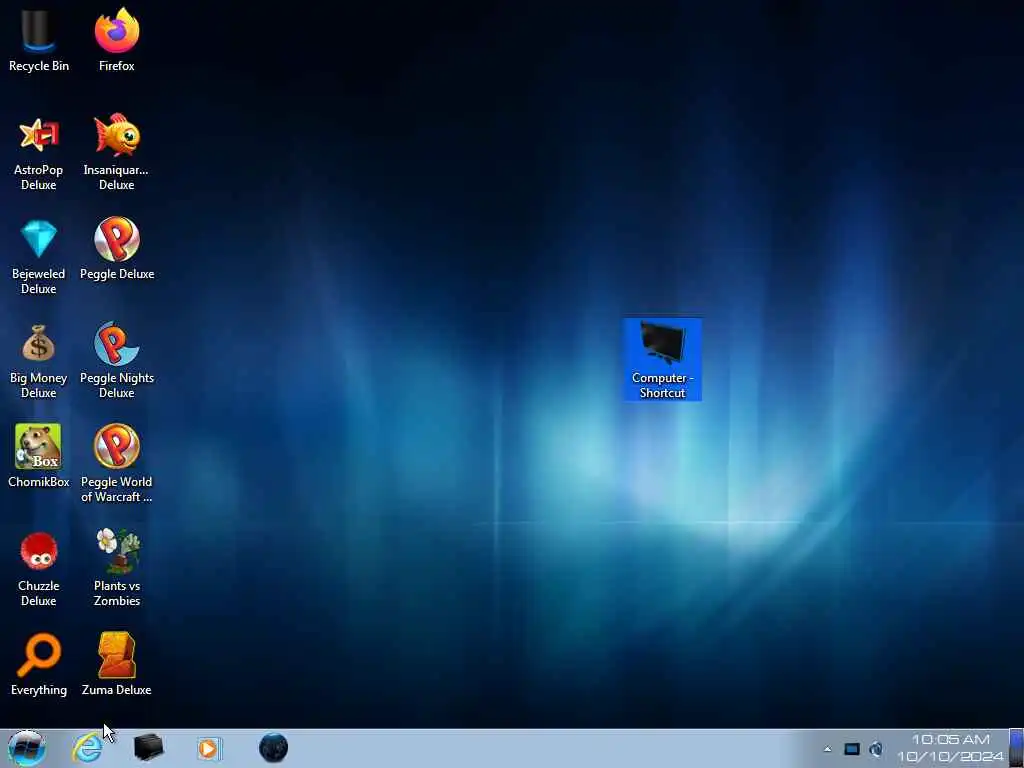Show hidden system tray icons arrow
This screenshot has height=768, width=1024.
click(827, 749)
